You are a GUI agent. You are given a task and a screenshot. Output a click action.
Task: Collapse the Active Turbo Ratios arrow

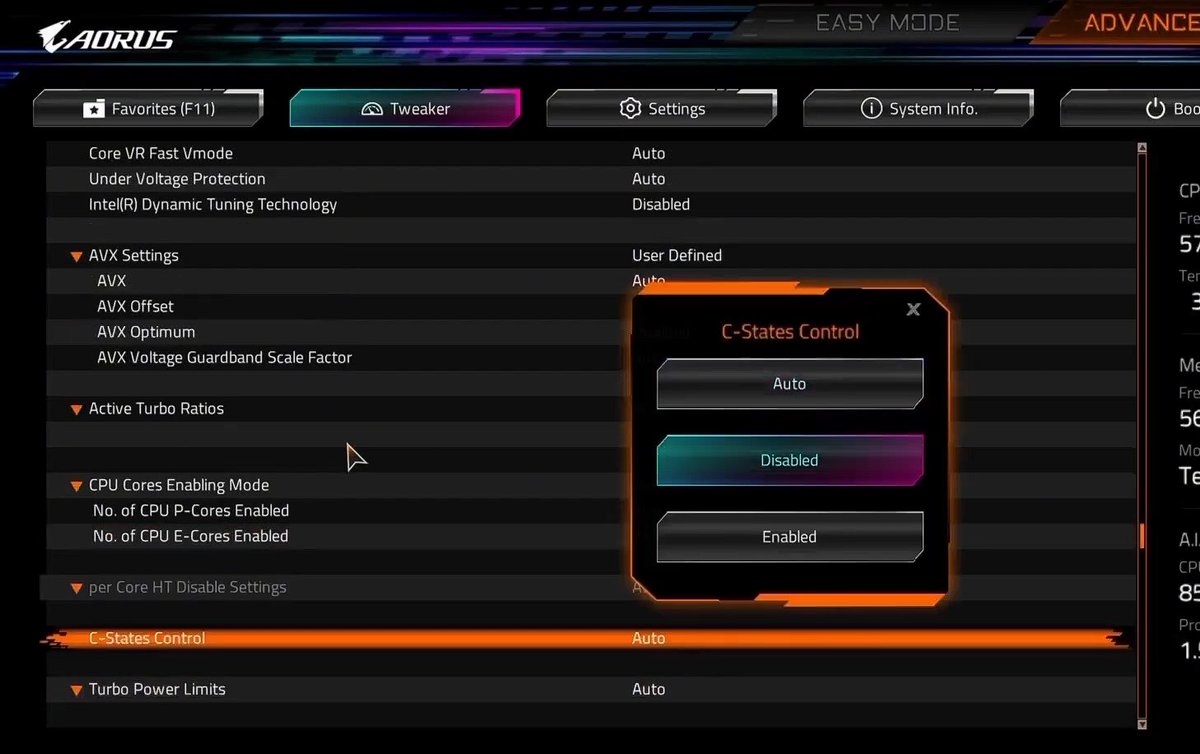click(x=76, y=410)
